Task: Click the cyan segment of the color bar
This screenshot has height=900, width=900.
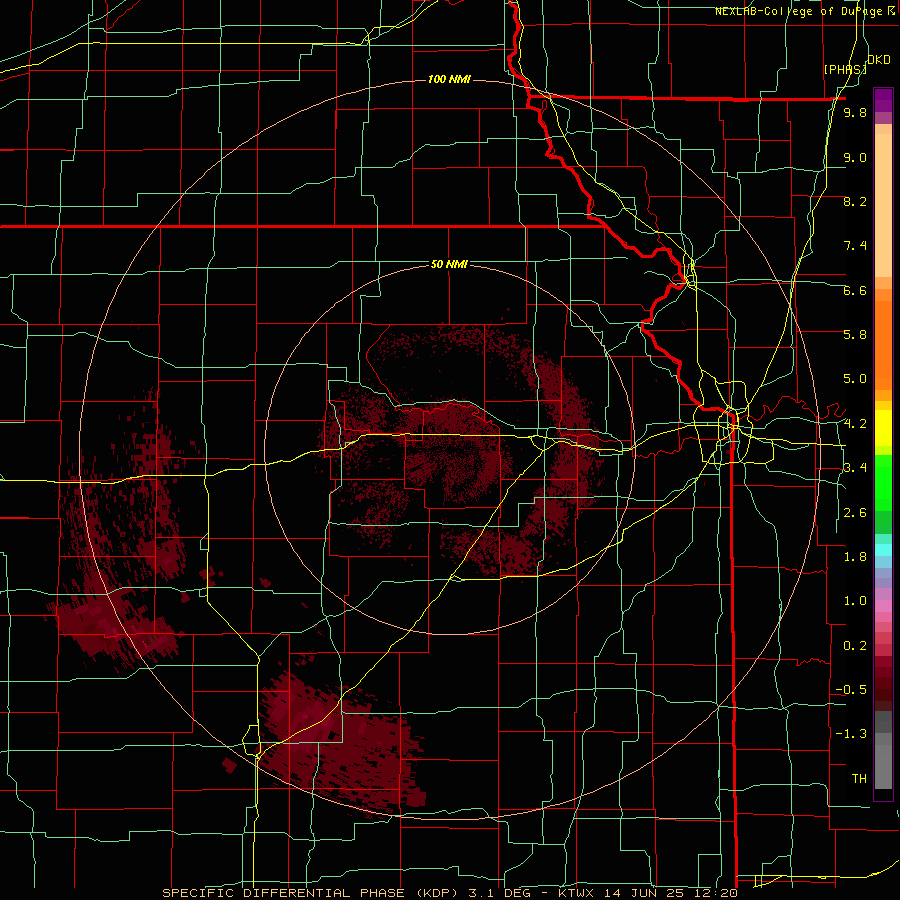Action: (x=883, y=550)
